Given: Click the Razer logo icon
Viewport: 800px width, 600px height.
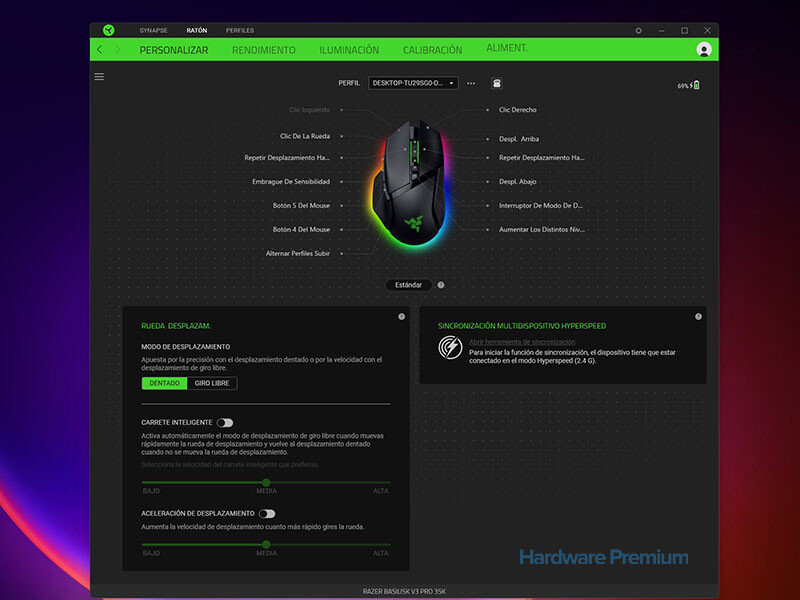Looking at the screenshot, I should click(109, 30).
